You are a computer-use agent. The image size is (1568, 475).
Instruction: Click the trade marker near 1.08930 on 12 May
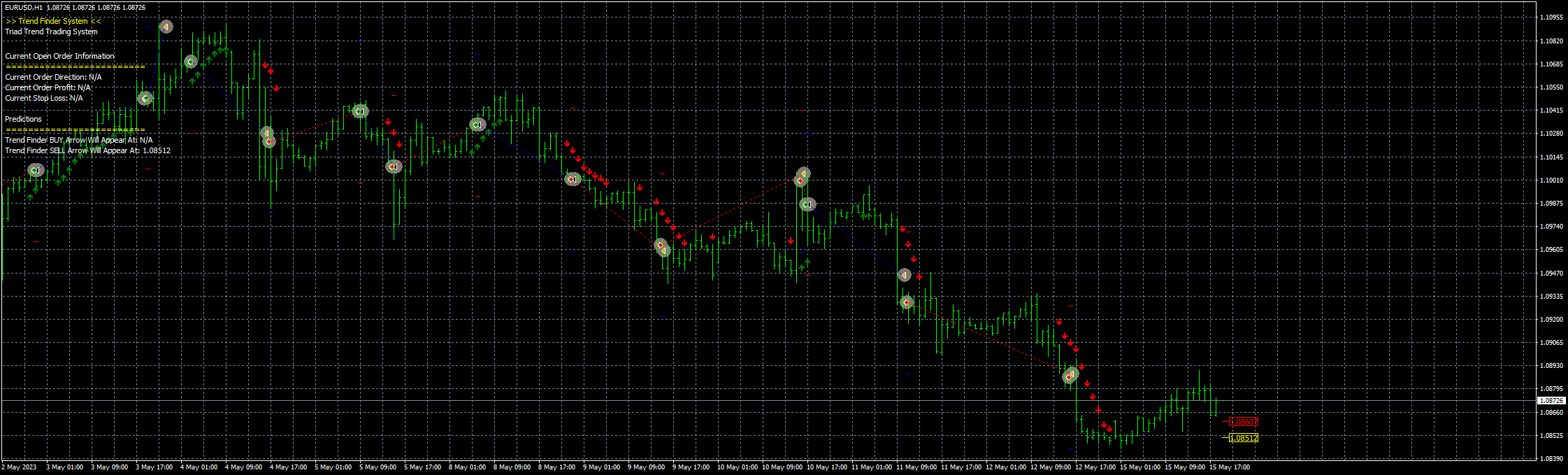[x=1070, y=376]
